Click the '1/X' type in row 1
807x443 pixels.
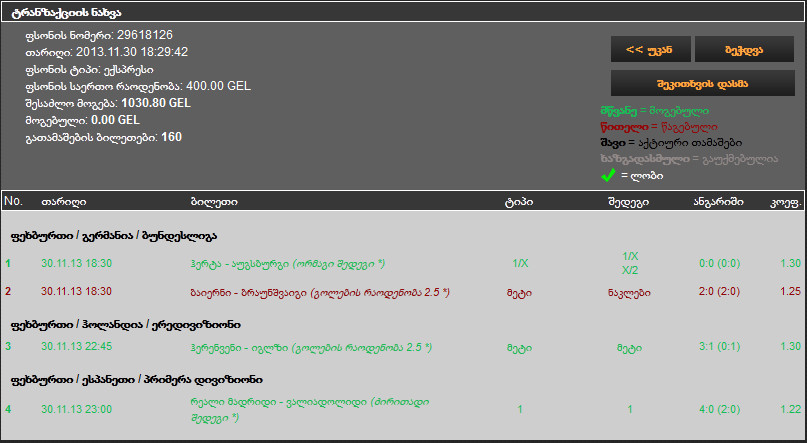pyautogui.click(x=520, y=263)
